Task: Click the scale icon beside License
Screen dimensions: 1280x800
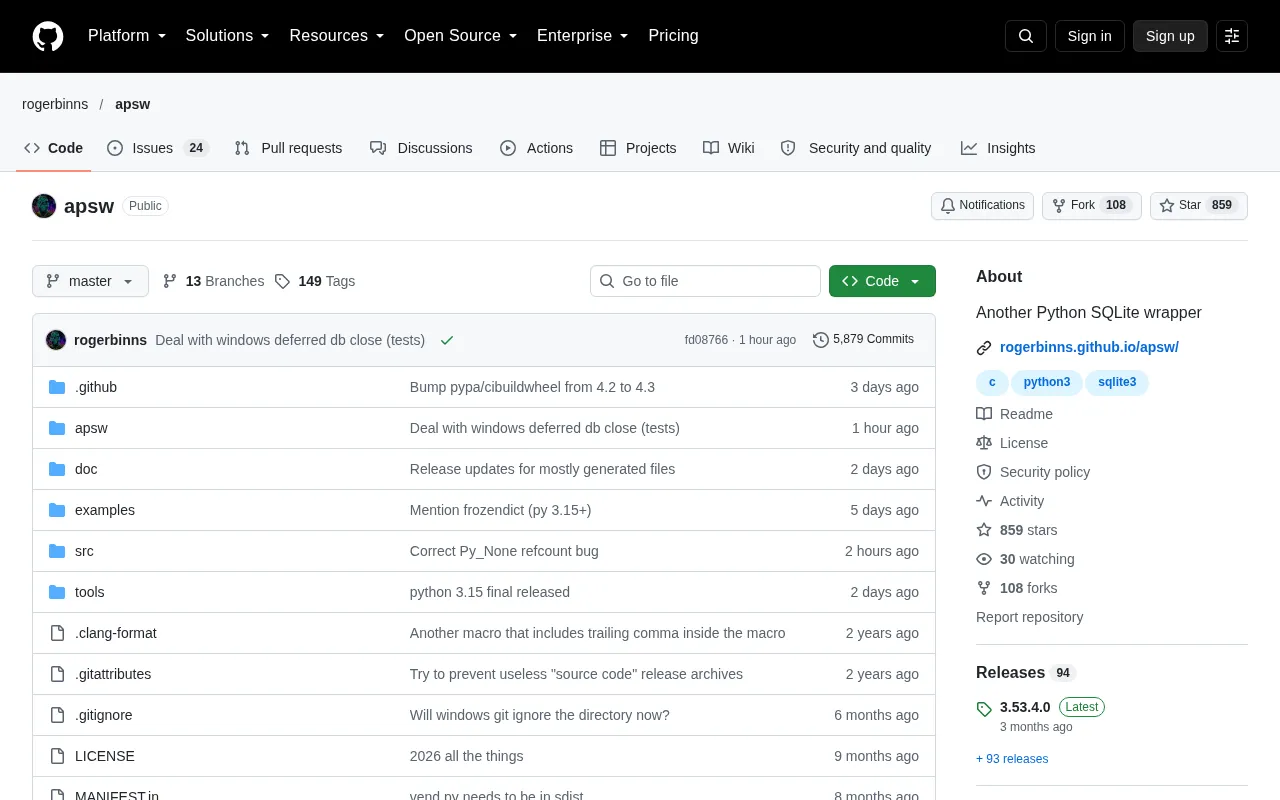Action: (x=984, y=443)
